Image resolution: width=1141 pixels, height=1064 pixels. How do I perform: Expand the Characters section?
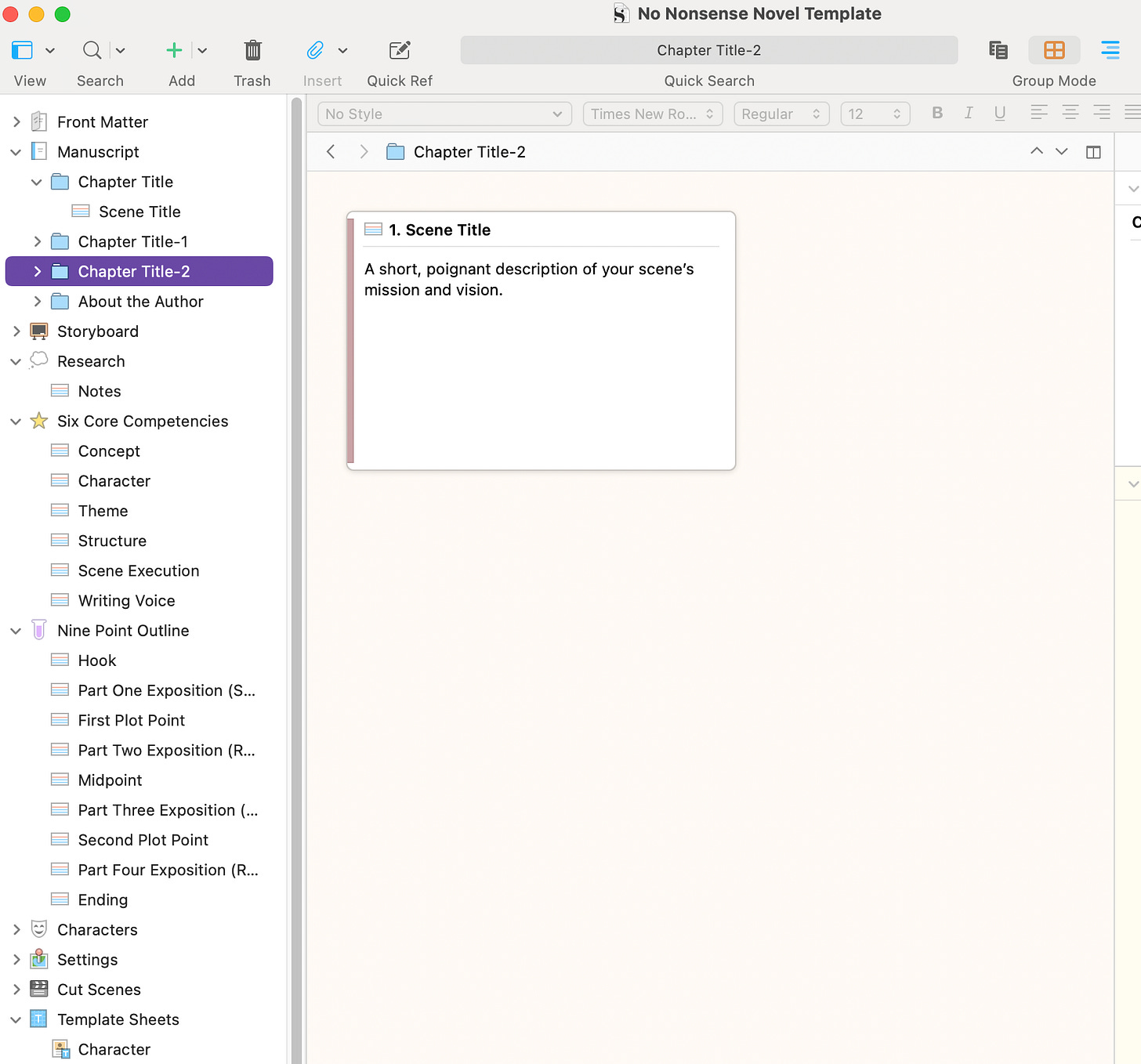16,929
